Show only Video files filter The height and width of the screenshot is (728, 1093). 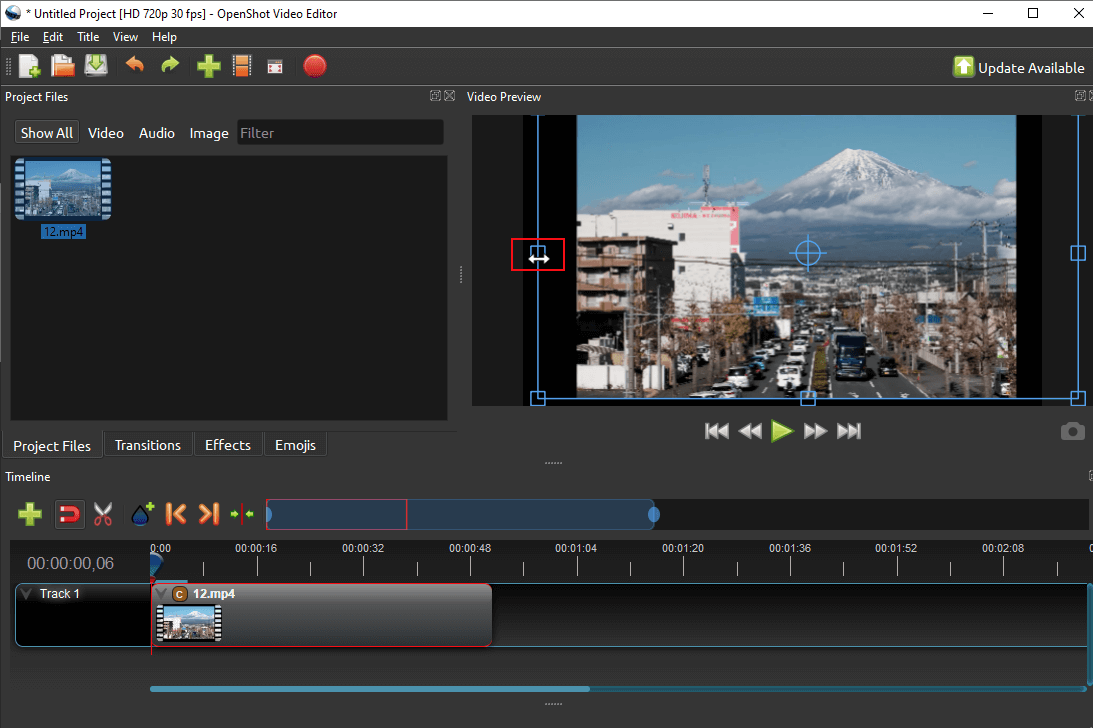(x=106, y=133)
